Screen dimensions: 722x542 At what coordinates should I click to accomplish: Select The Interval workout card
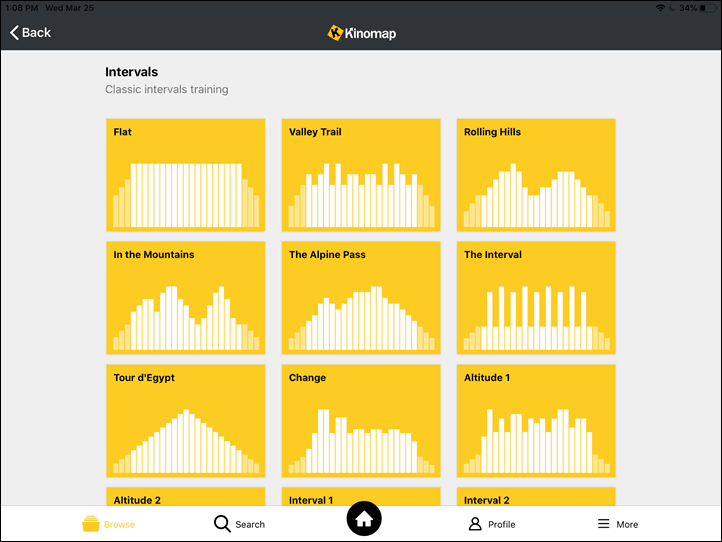tap(536, 298)
